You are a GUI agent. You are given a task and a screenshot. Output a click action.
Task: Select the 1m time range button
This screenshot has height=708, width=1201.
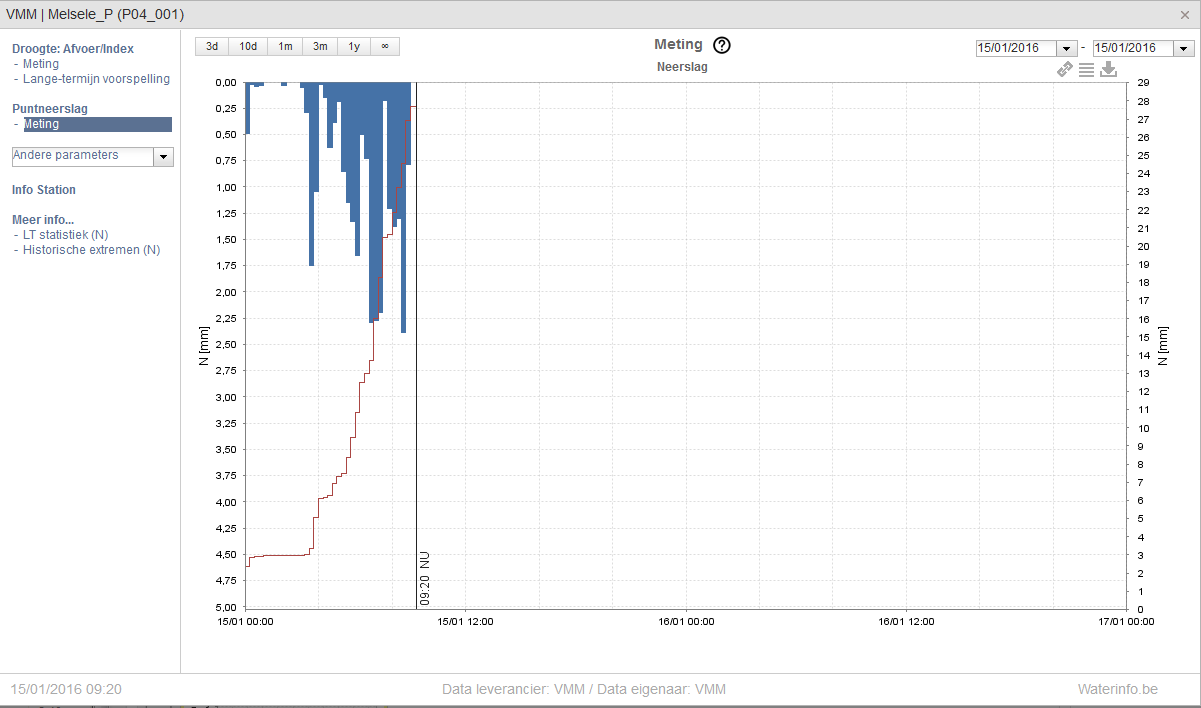coord(286,46)
